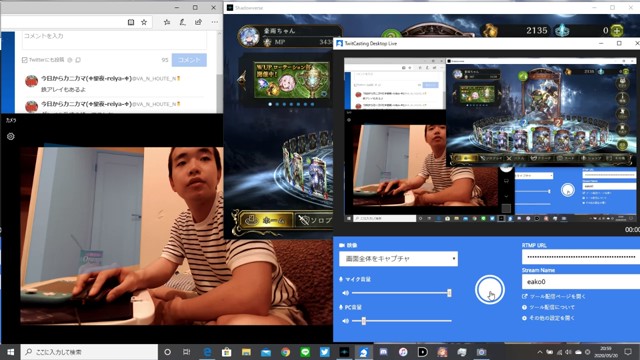The height and width of the screenshot is (360, 640).
Task: Click the network icon in the system tray
Action: 559,352
